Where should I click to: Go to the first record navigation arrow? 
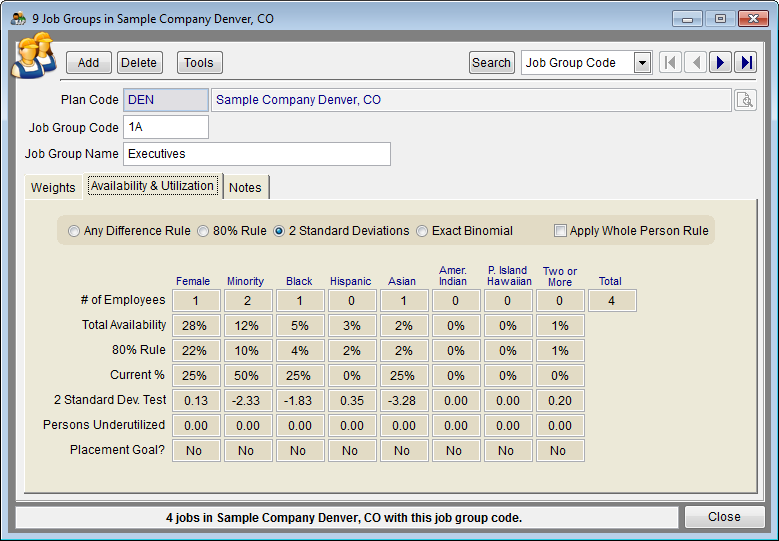pyautogui.click(x=670, y=63)
